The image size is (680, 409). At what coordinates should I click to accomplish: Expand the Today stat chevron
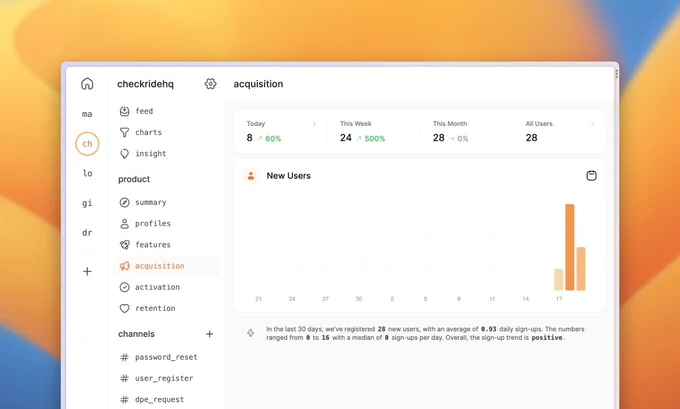(314, 124)
